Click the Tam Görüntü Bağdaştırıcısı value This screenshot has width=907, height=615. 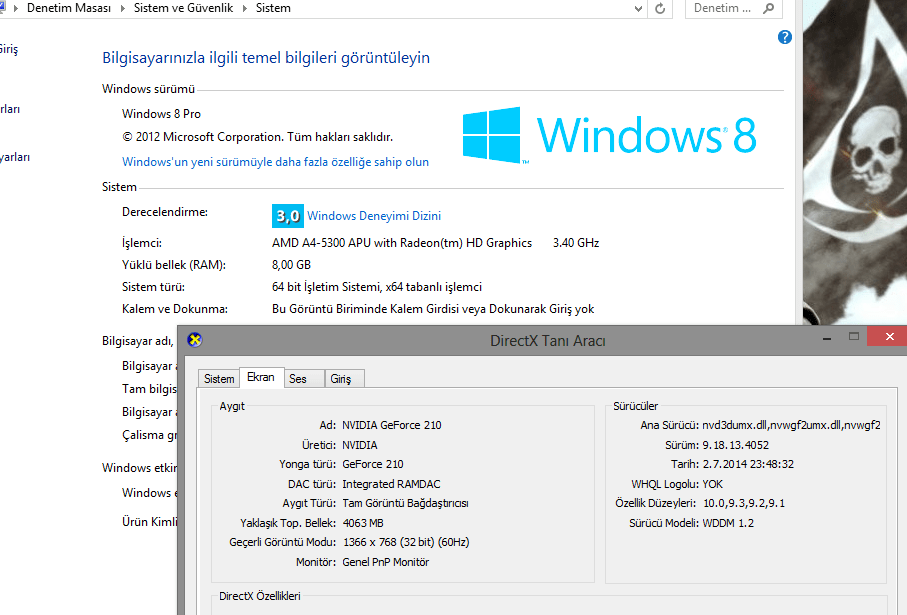405,503
